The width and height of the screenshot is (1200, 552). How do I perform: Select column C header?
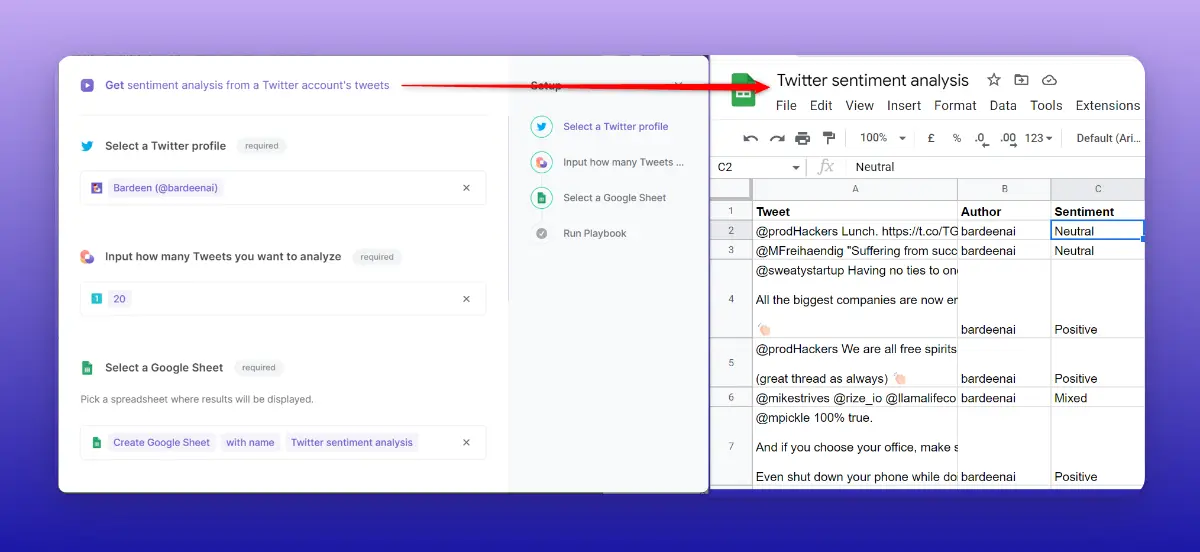pyautogui.click(x=1098, y=190)
